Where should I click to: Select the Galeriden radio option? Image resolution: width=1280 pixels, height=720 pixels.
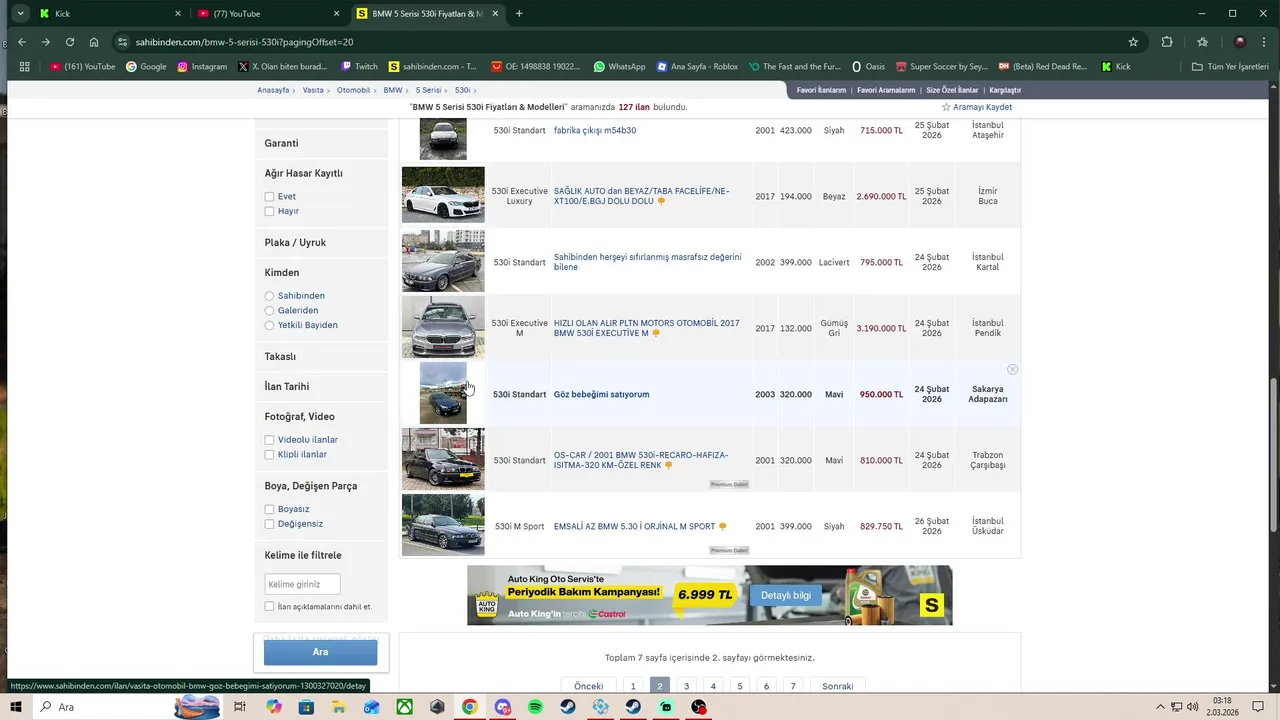click(269, 311)
